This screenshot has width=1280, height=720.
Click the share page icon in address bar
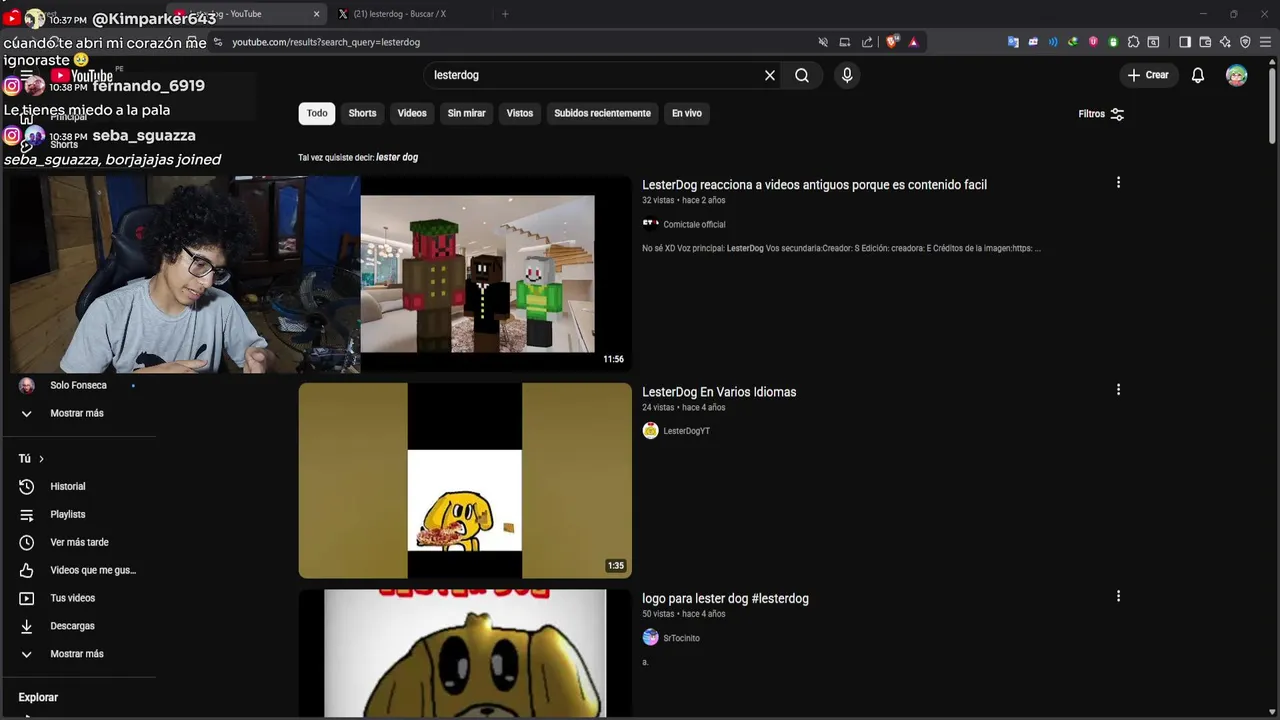(x=867, y=42)
